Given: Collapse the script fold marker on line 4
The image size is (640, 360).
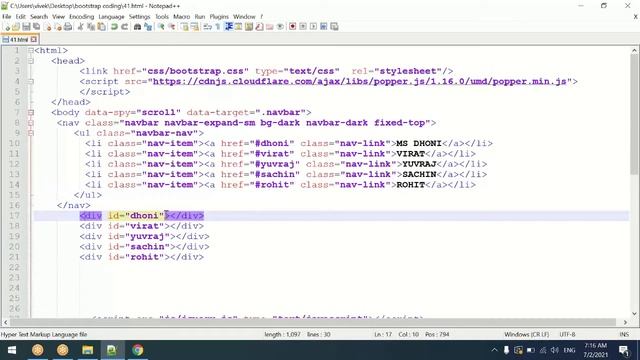Looking at the screenshot, I should coord(31,82).
